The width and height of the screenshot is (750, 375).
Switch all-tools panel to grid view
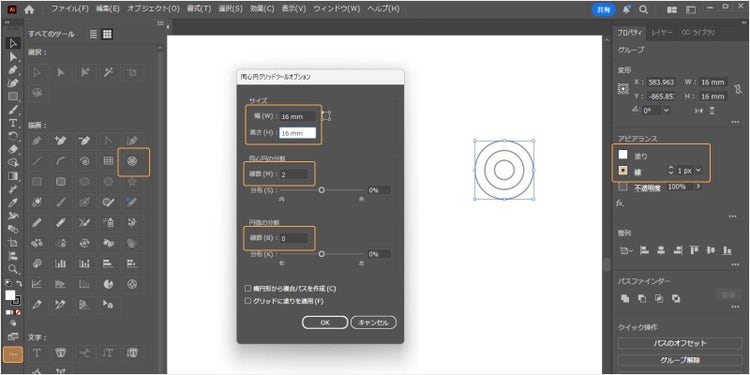(x=108, y=34)
